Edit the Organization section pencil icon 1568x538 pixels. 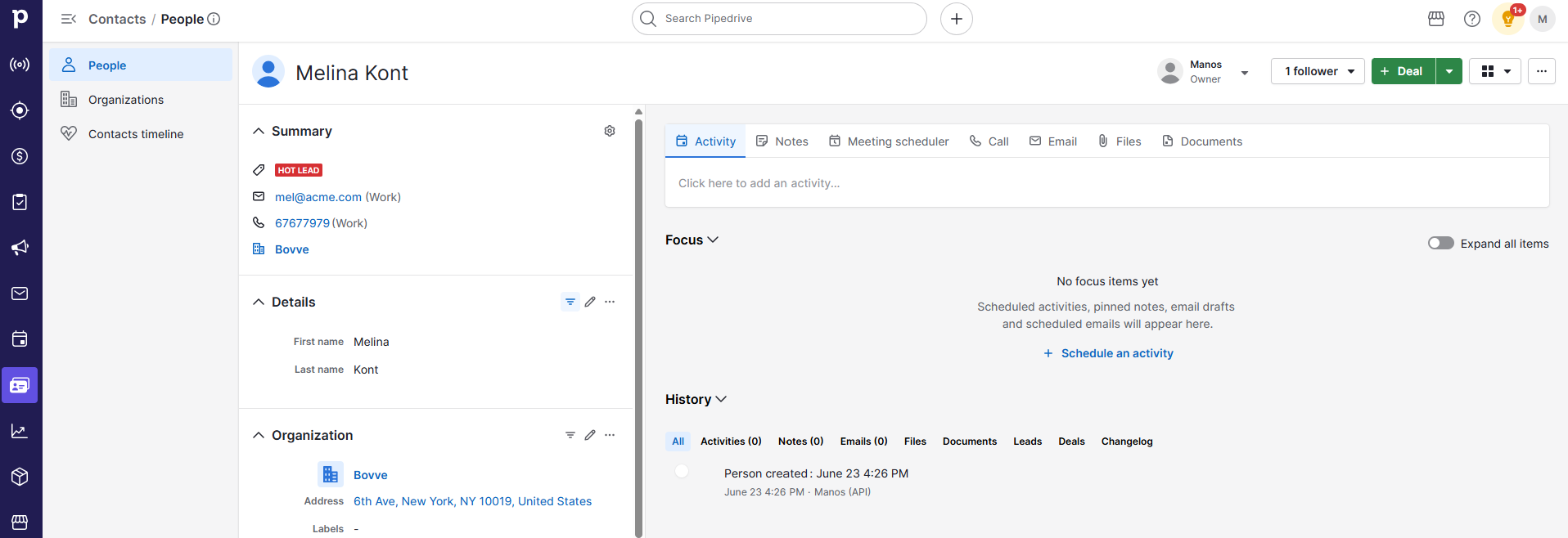point(590,435)
